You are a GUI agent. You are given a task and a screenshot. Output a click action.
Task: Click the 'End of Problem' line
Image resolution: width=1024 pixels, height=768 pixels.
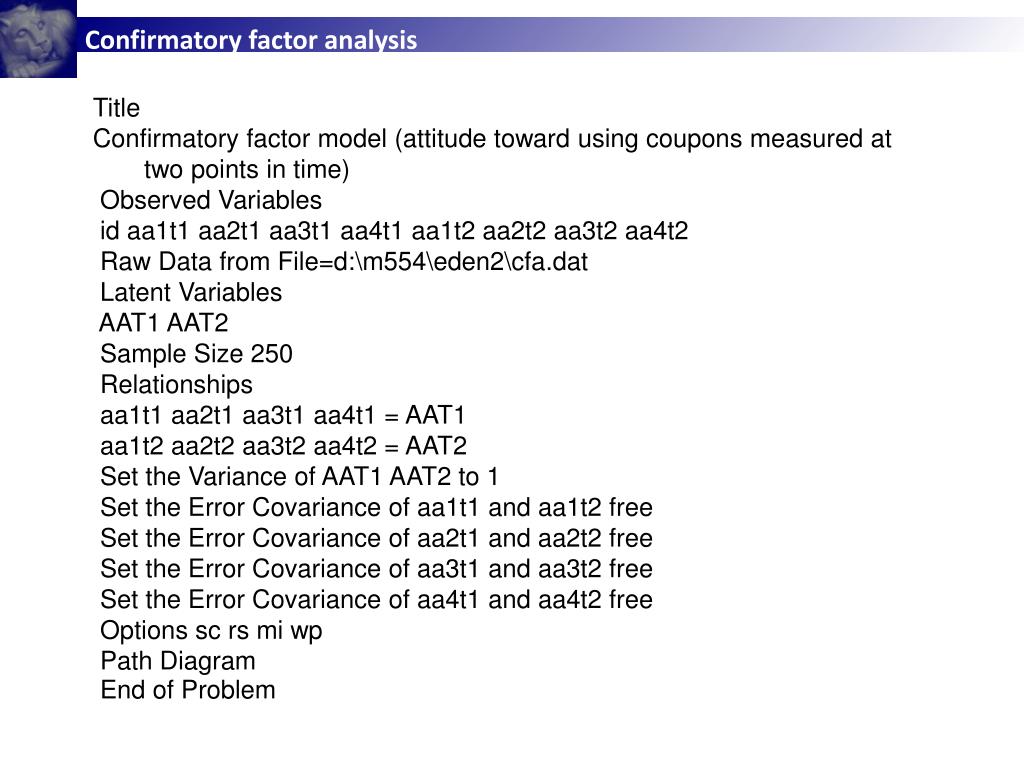pyautogui.click(x=188, y=690)
